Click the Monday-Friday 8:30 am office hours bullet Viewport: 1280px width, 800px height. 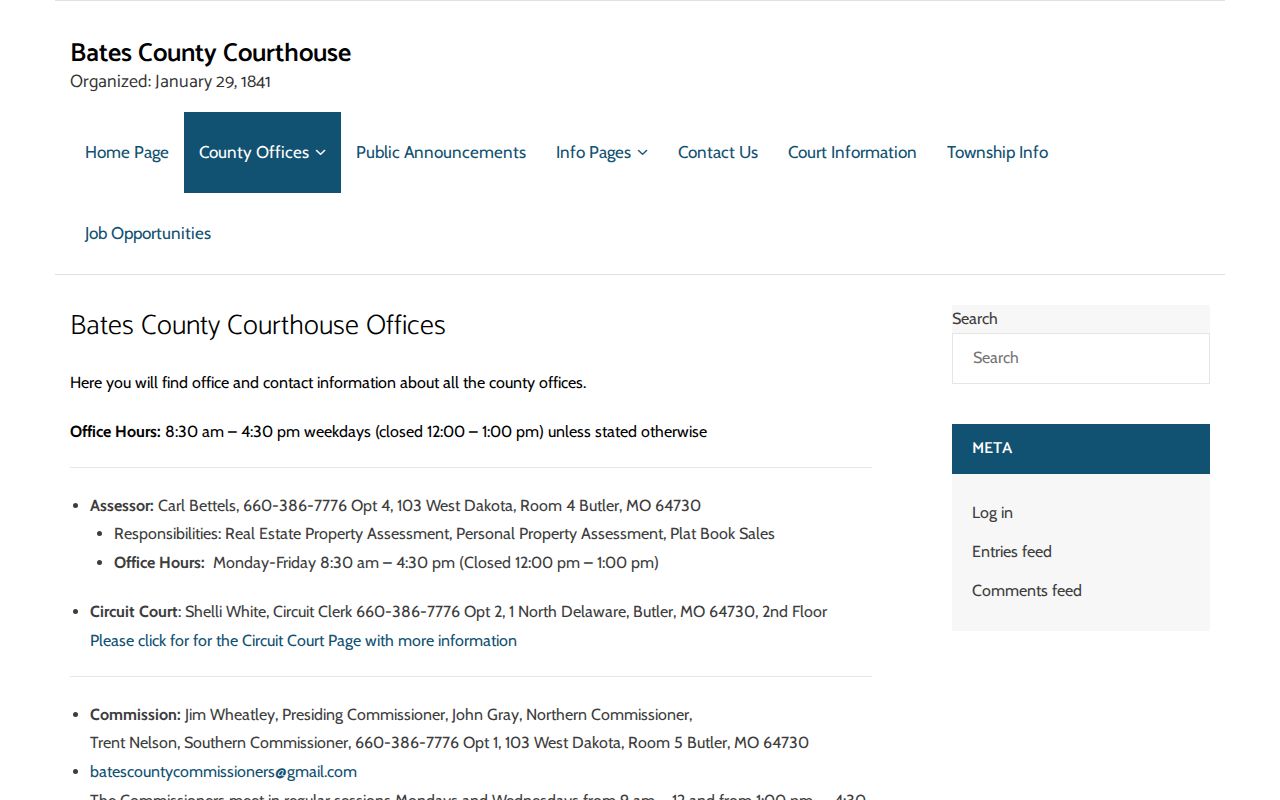tap(386, 563)
